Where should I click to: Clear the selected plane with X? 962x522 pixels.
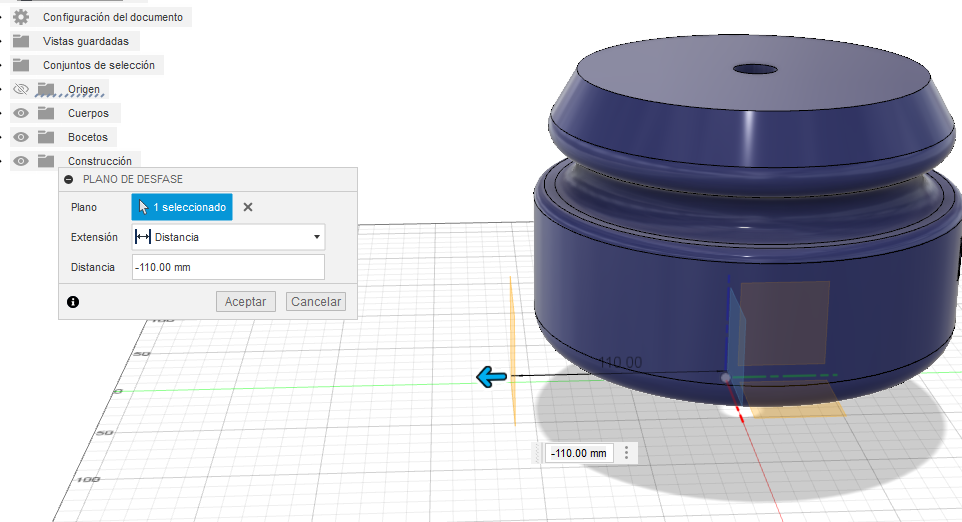click(248, 207)
